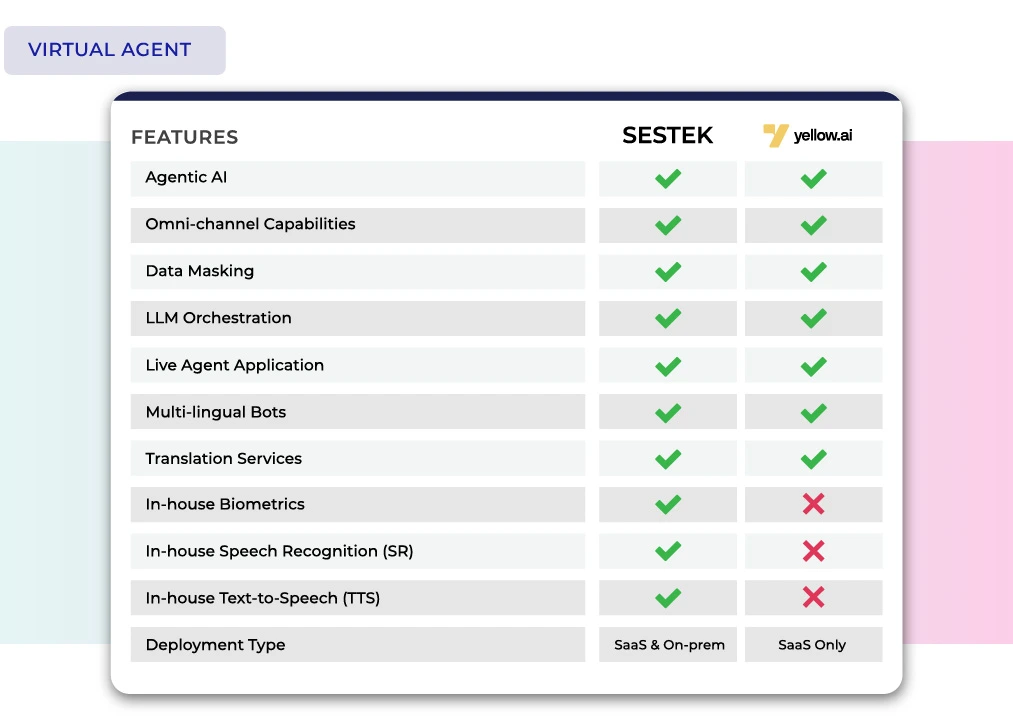The height and width of the screenshot is (720, 1013).
Task: Click SESTEK checkmark for LLM Orchestration
Action: click(668, 318)
